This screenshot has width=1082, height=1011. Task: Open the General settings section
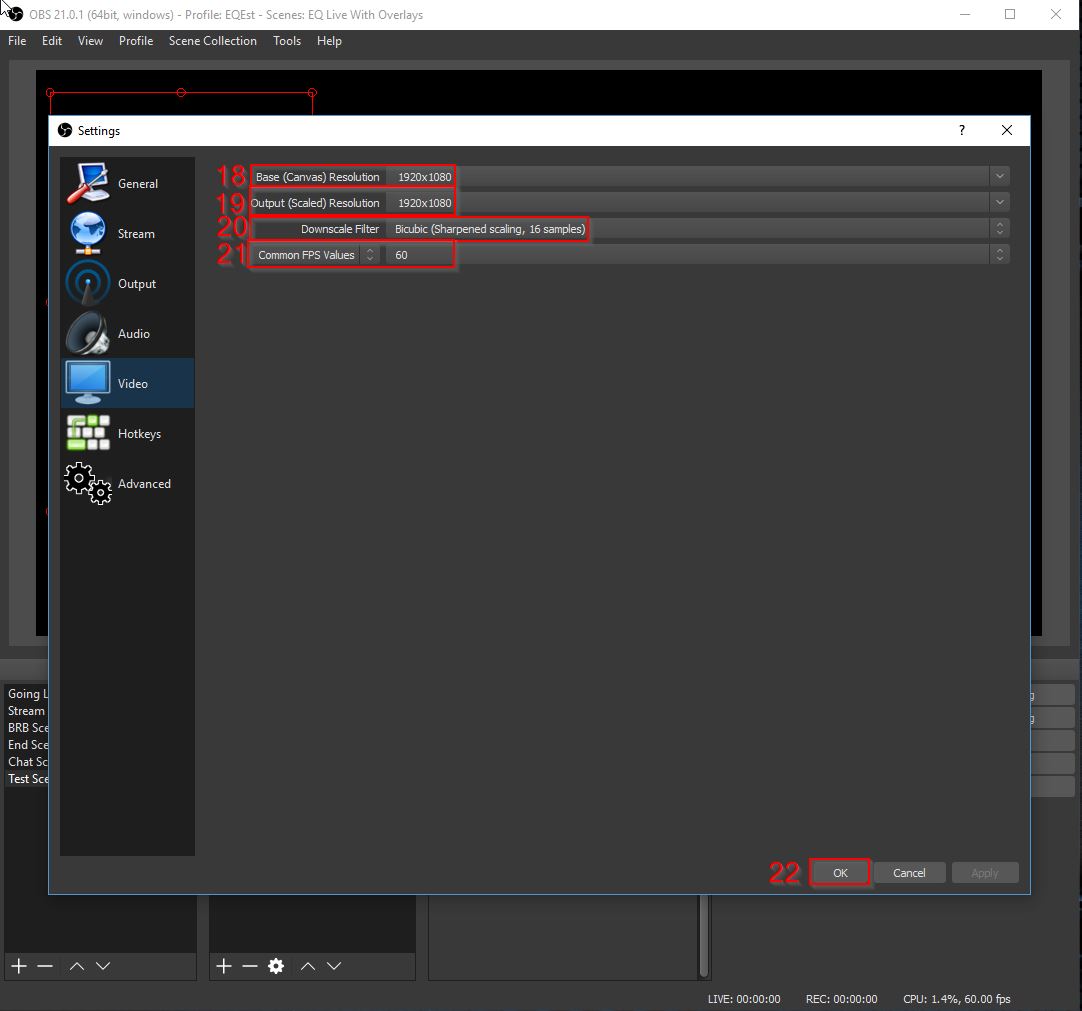pos(137,183)
